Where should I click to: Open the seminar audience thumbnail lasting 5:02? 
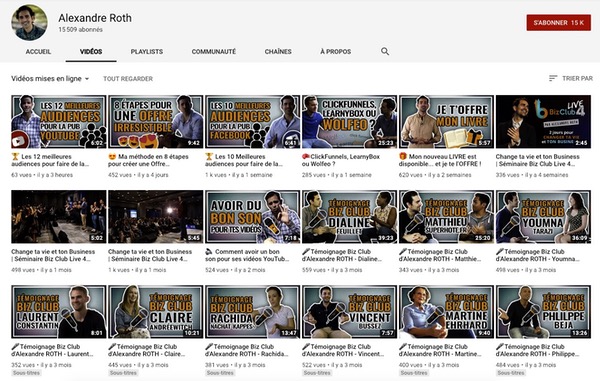(x=59, y=217)
